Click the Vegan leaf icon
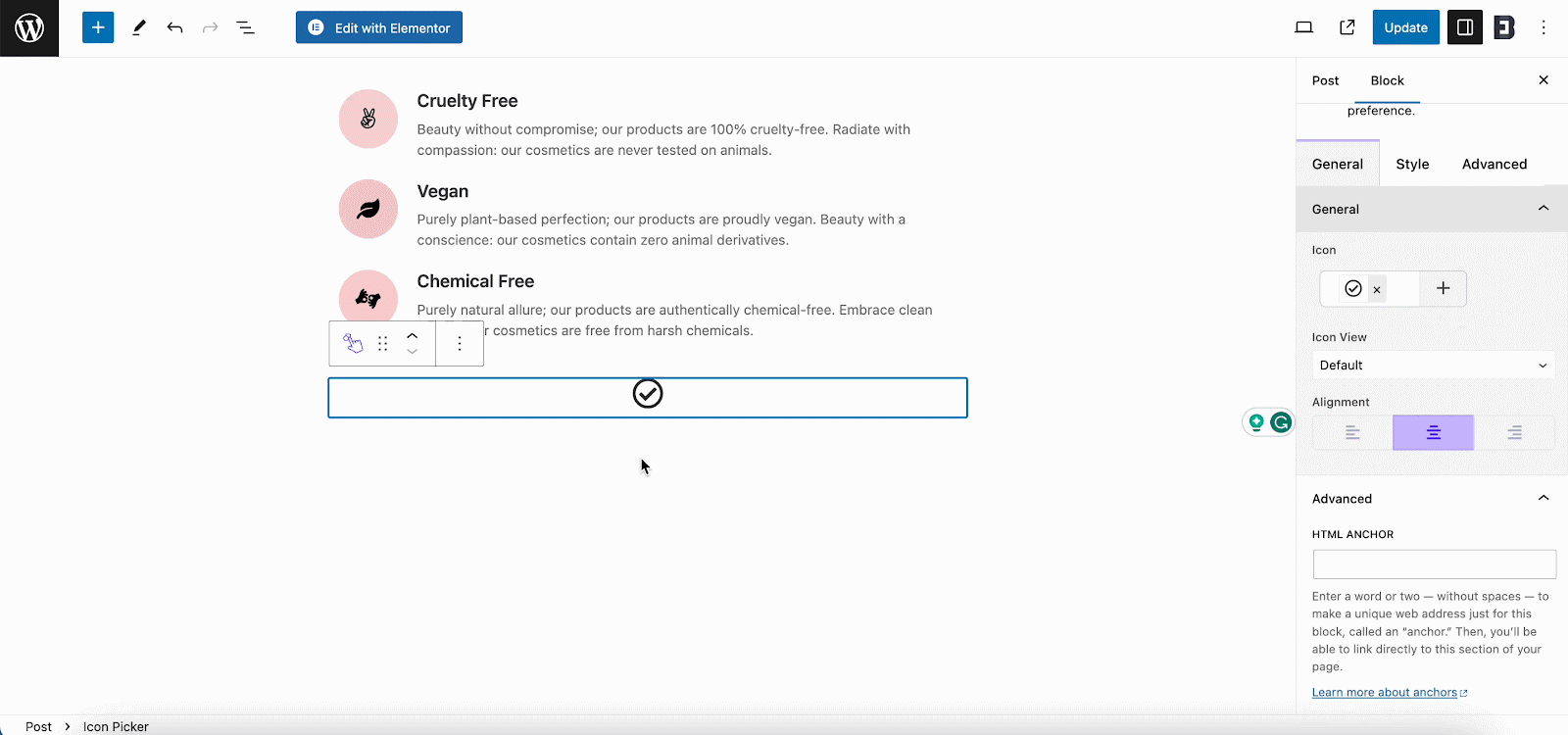The image size is (1568, 735). pos(368,209)
